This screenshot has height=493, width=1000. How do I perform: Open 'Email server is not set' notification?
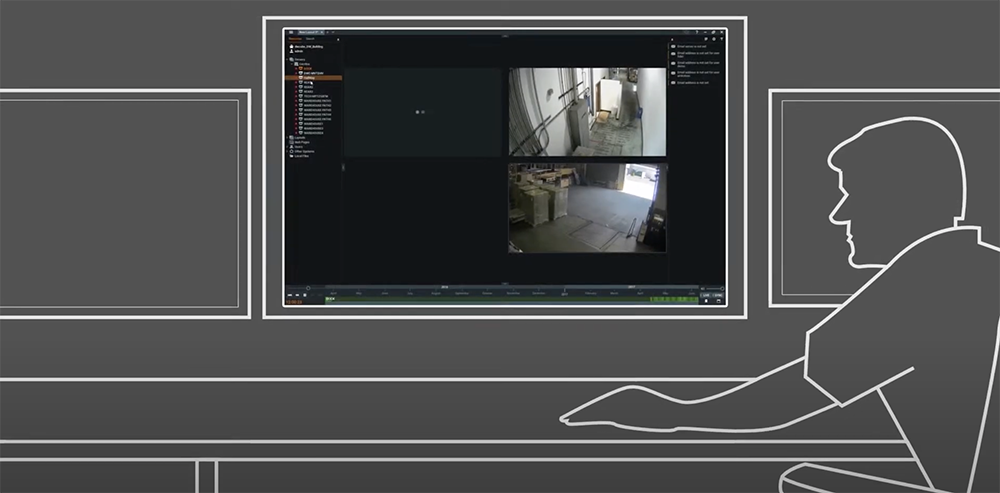pyautogui.click(x=691, y=47)
